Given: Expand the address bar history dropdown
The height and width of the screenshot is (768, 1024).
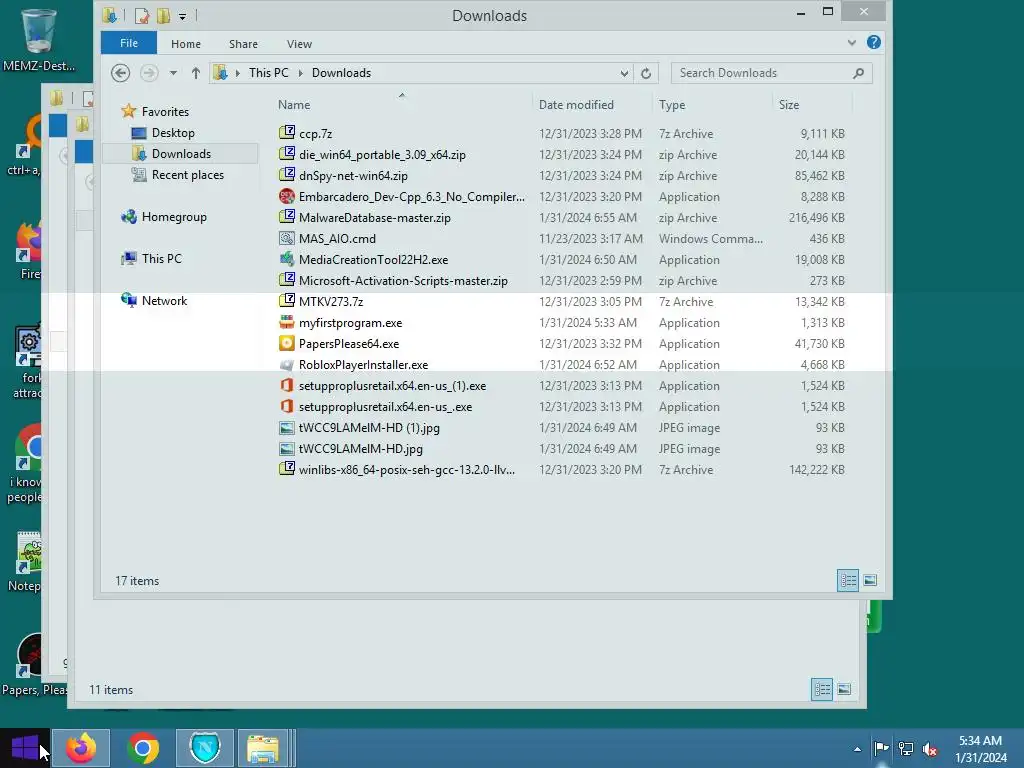Looking at the screenshot, I should pos(624,73).
